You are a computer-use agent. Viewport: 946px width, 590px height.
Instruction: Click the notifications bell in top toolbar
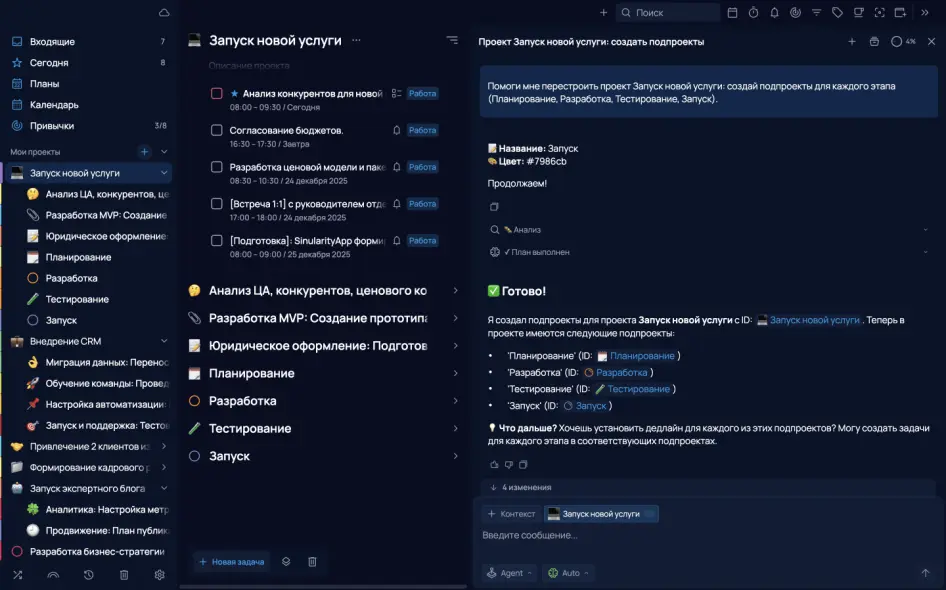click(774, 13)
